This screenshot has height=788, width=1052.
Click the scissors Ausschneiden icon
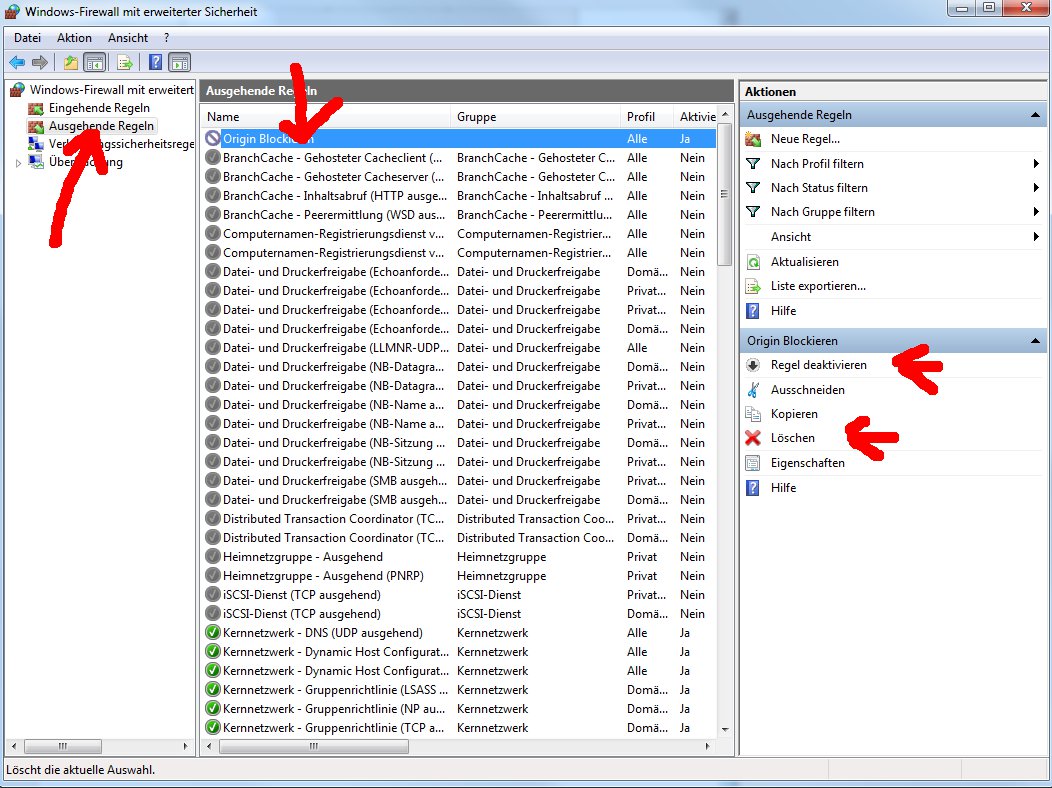coord(753,390)
